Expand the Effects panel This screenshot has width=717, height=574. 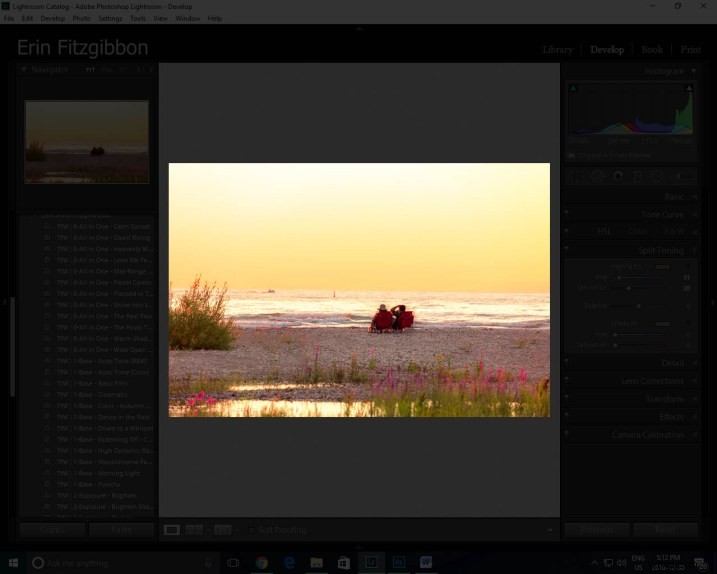[x=671, y=417]
